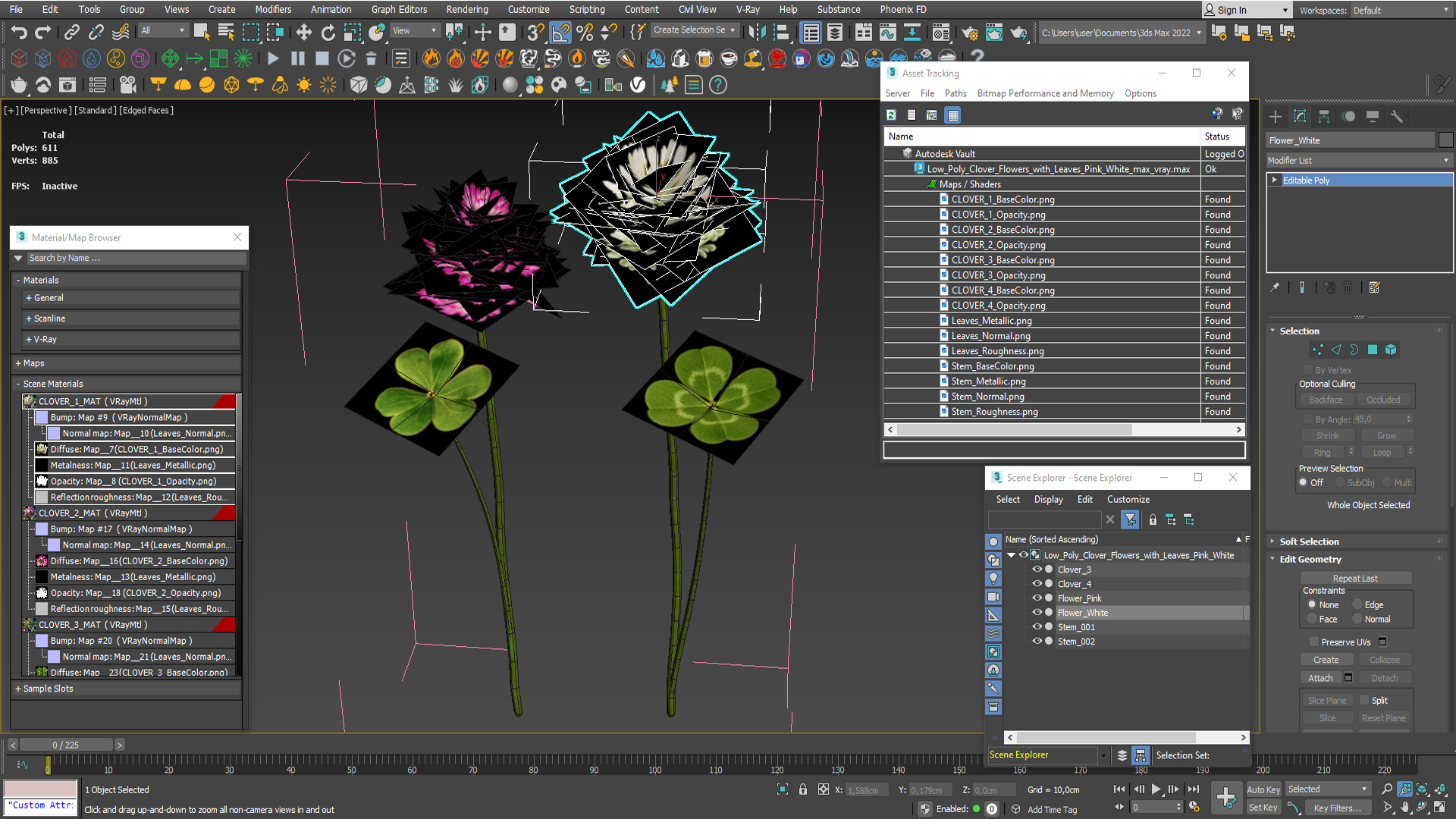The height and width of the screenshot is (819, 1456).
Task: Open the Workspaces Default dropdown
Action: point(1401,10)
